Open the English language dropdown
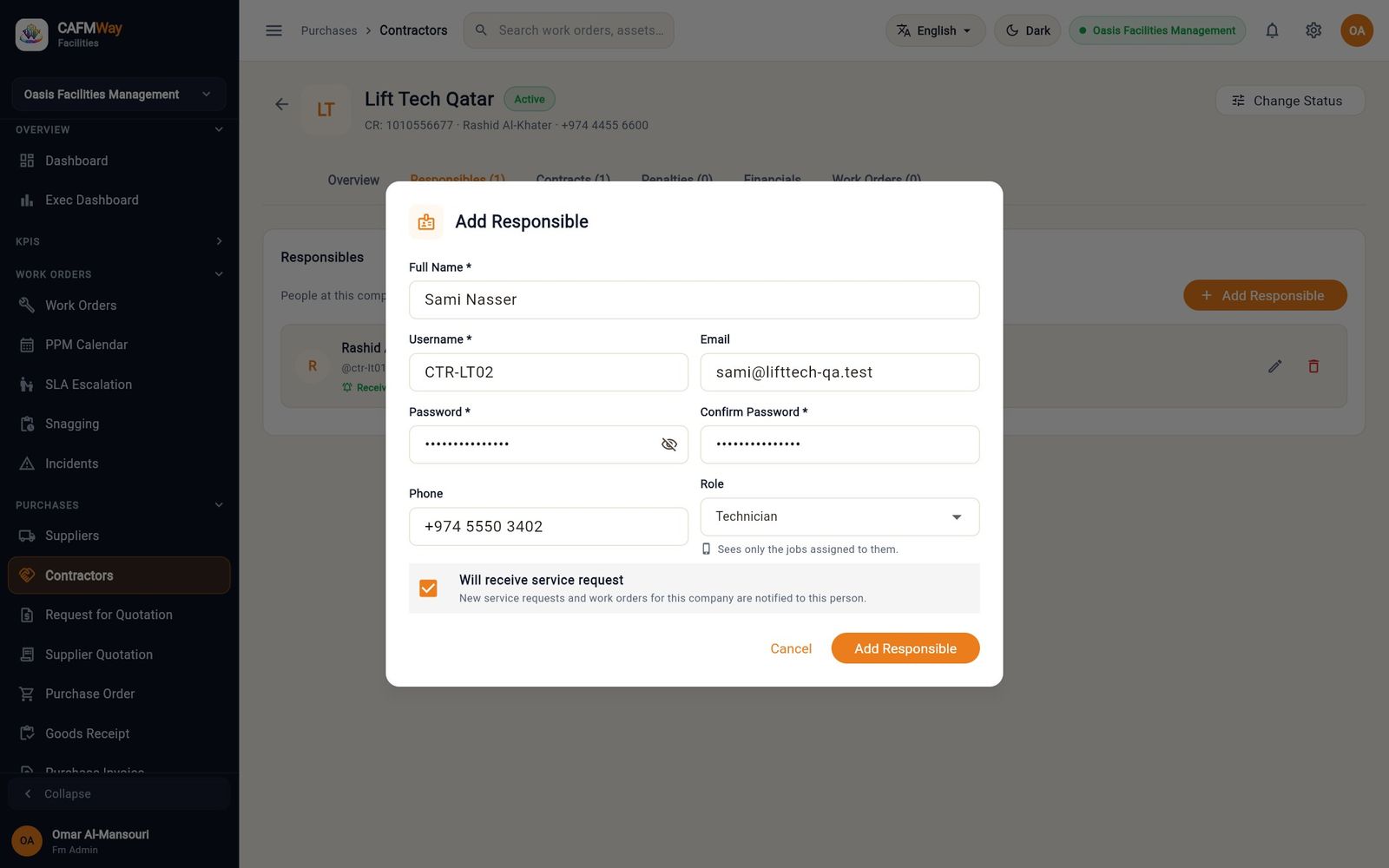The width and height of the screenshot is (1389, 868). (935, 30)
